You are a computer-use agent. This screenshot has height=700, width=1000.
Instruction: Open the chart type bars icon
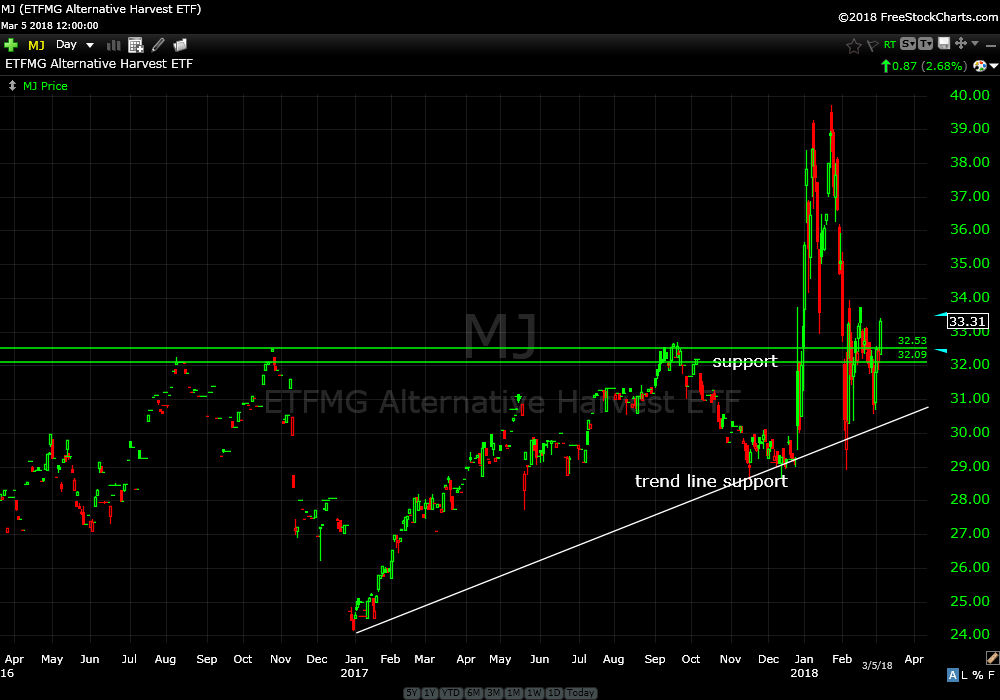pos(113,45)
